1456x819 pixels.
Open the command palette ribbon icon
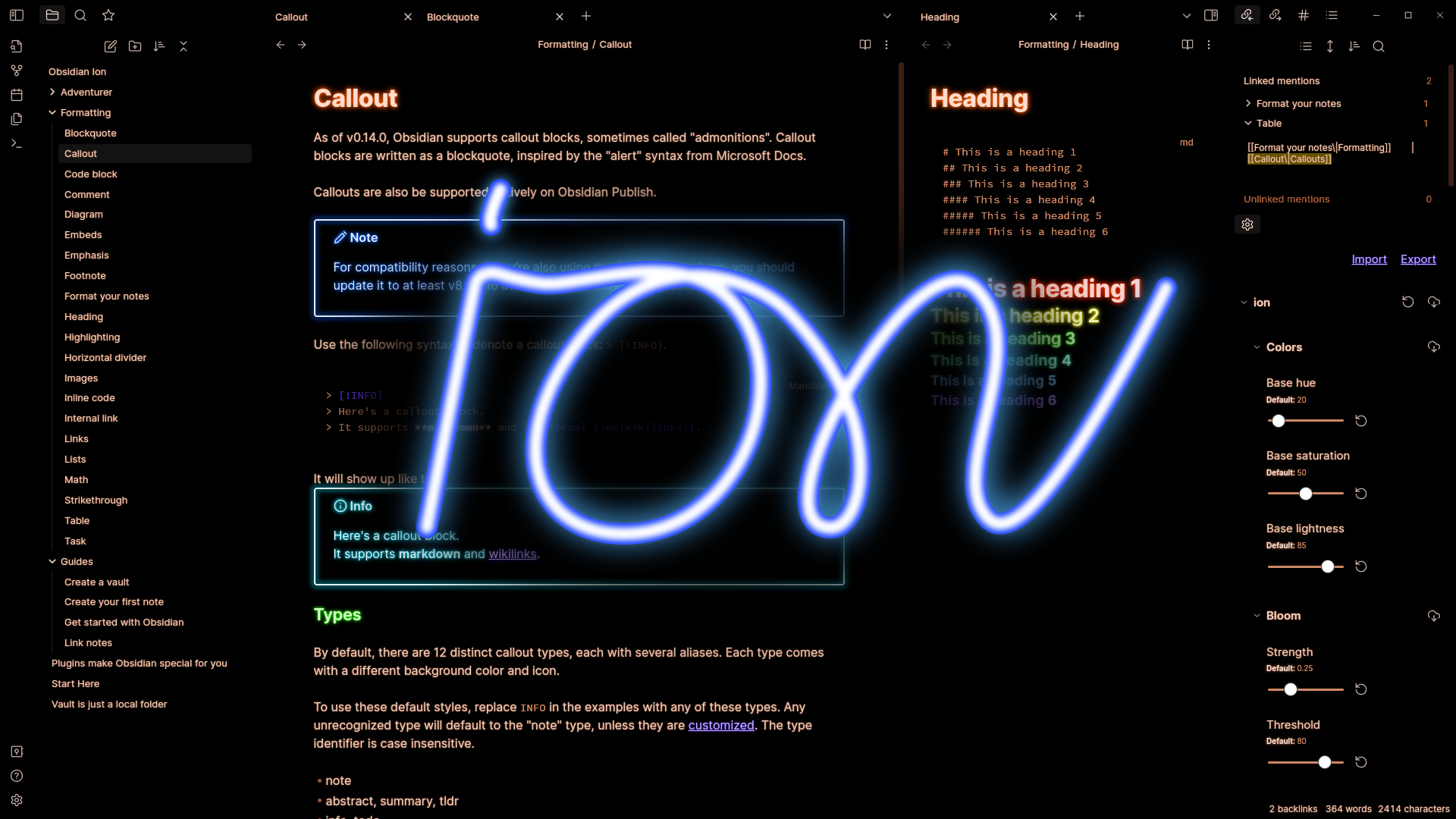17,143
